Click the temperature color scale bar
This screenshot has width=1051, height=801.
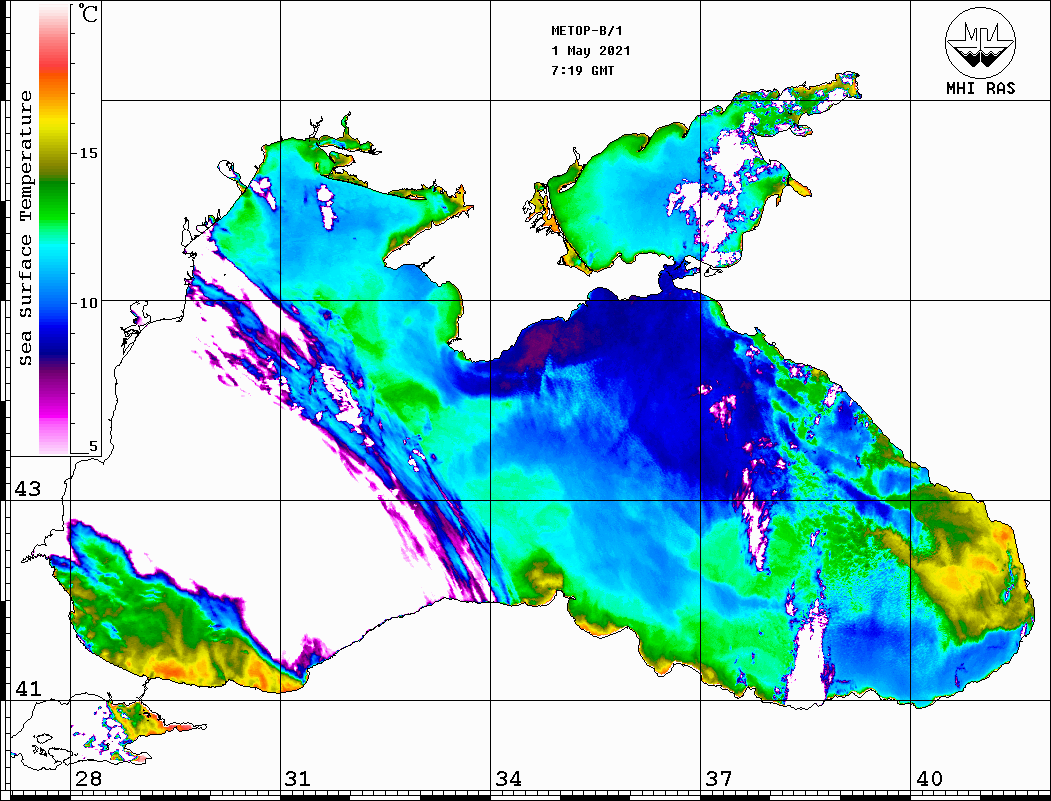click(54, 230)
